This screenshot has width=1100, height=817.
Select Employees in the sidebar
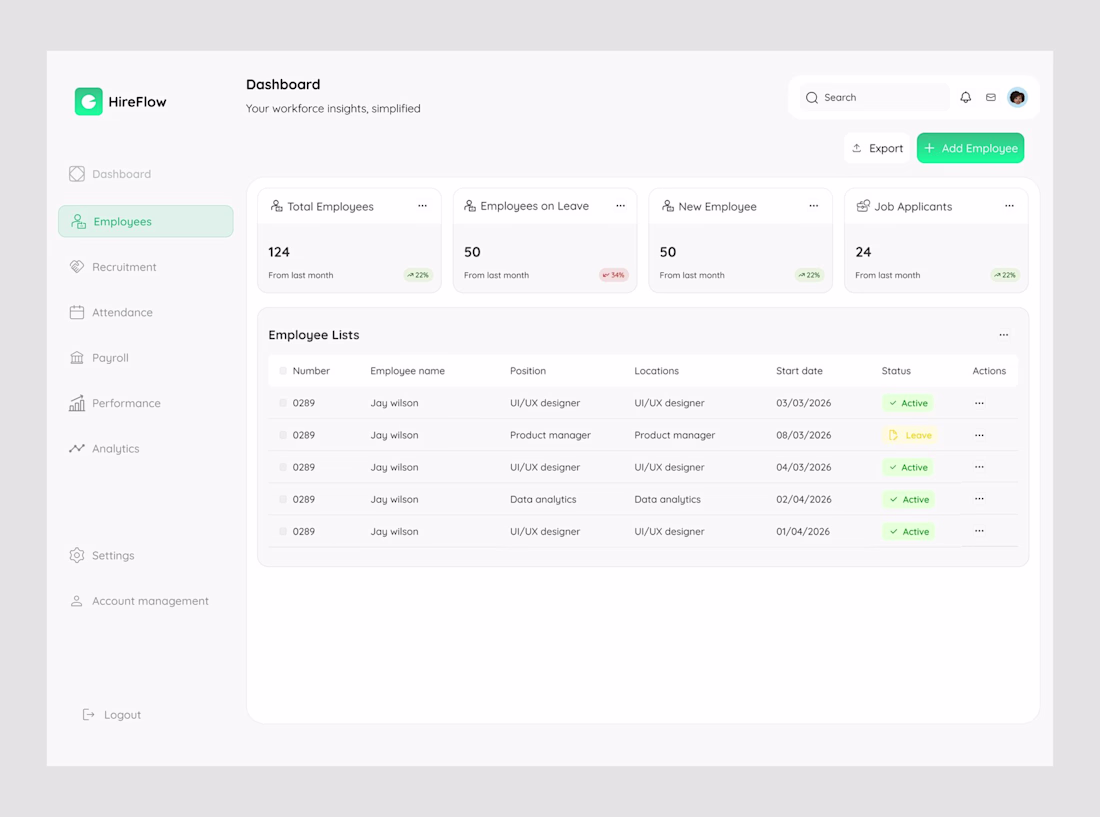pyautogui.click(x=146, y=222)
